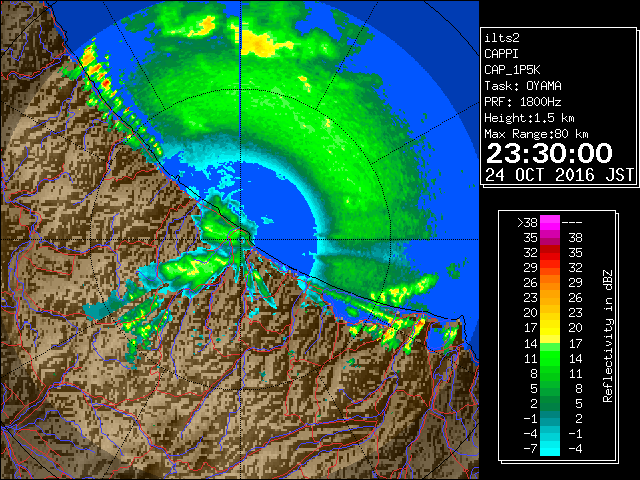Click the radar center crosshair intersection
Viewport: 640px width, 480px height.
(x=241, y=239)
